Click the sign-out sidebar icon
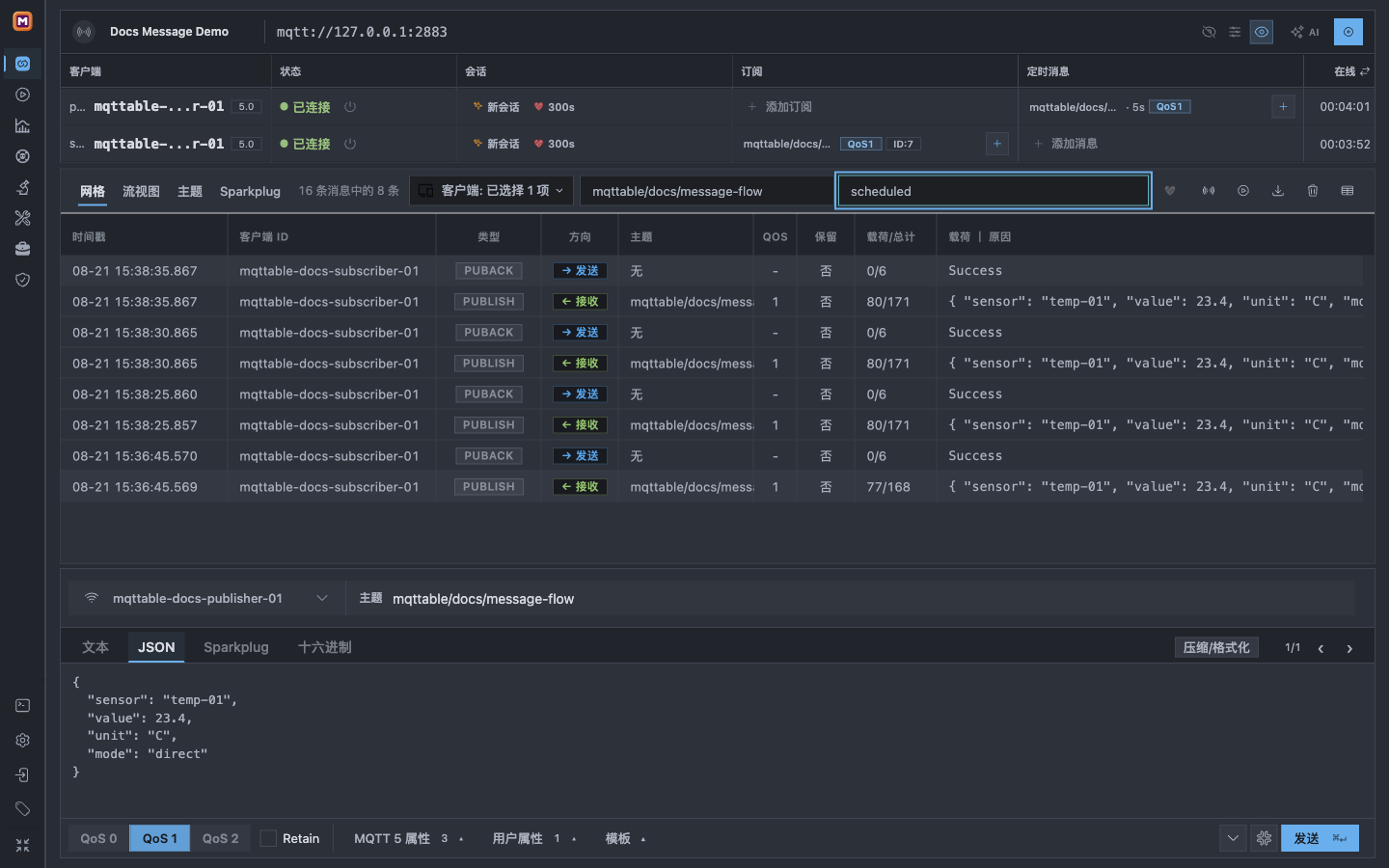This screenshot has height=868, width=1389. coord(23,775)
